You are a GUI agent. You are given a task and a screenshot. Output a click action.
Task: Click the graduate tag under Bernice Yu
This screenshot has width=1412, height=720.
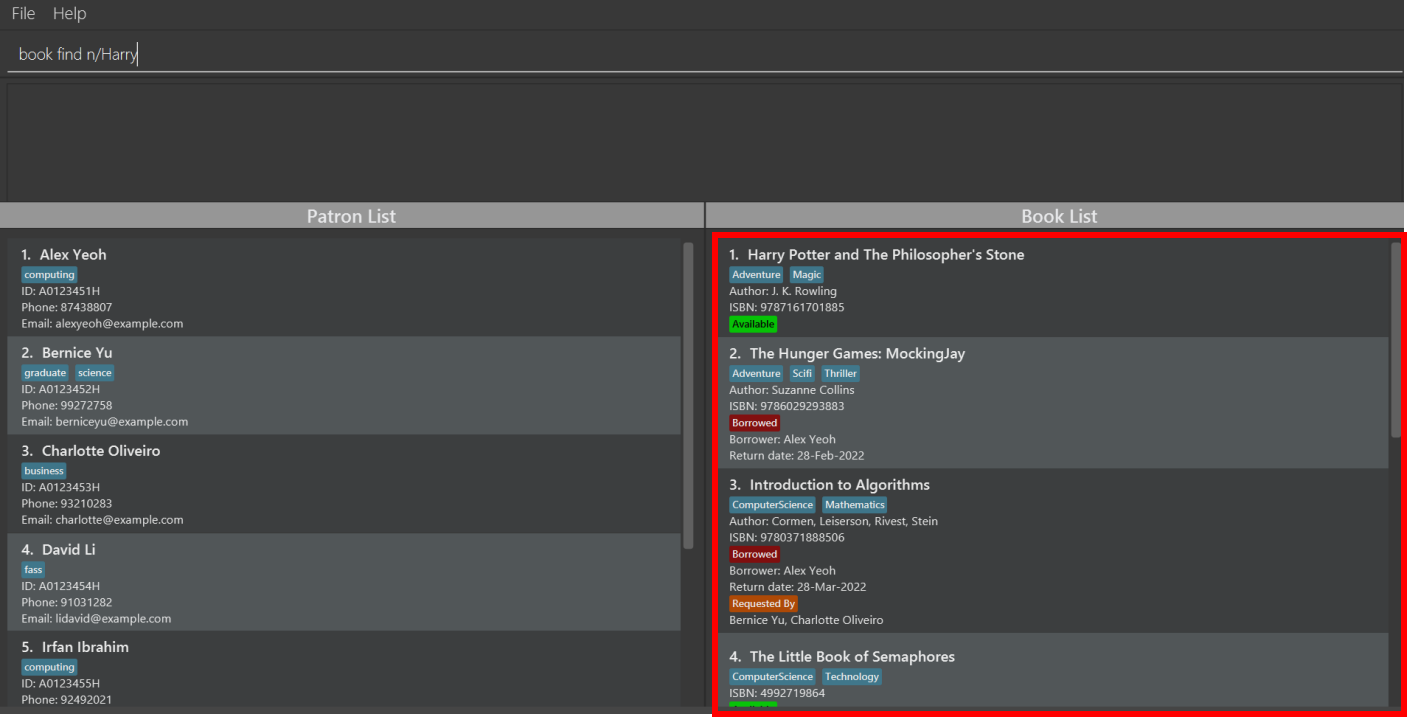(45, 373)
